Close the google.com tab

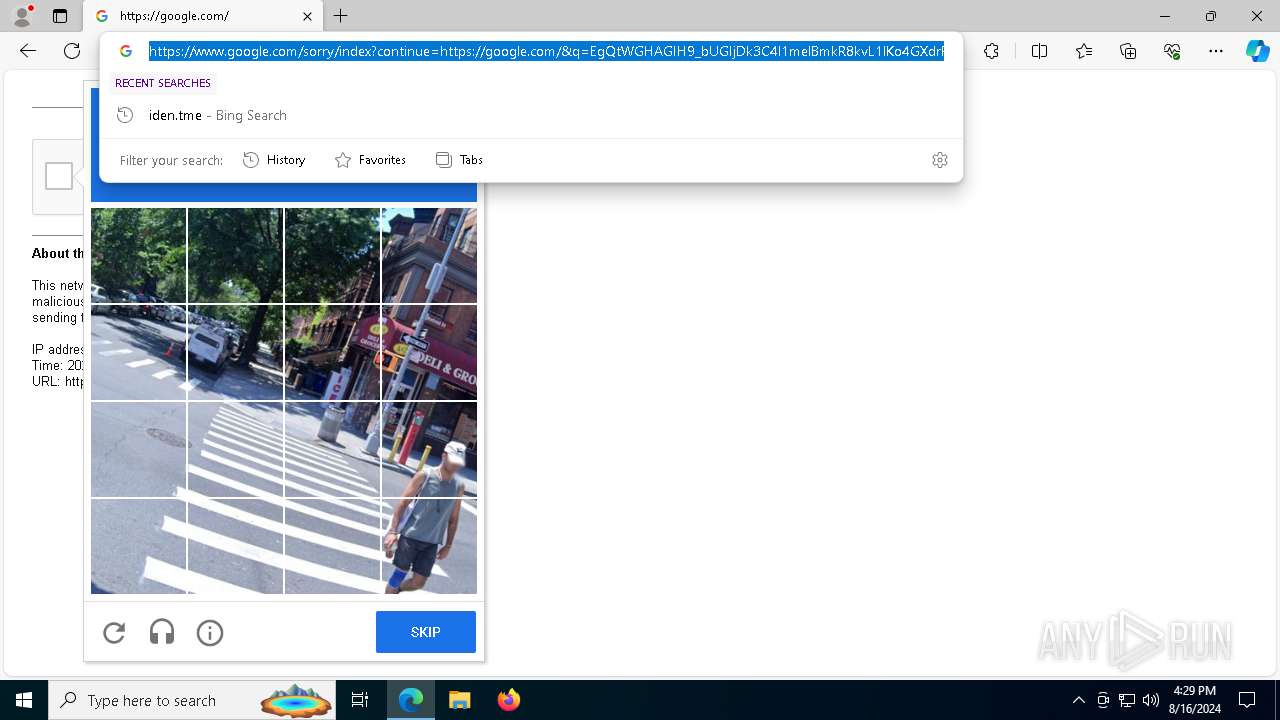coord(307,16)
